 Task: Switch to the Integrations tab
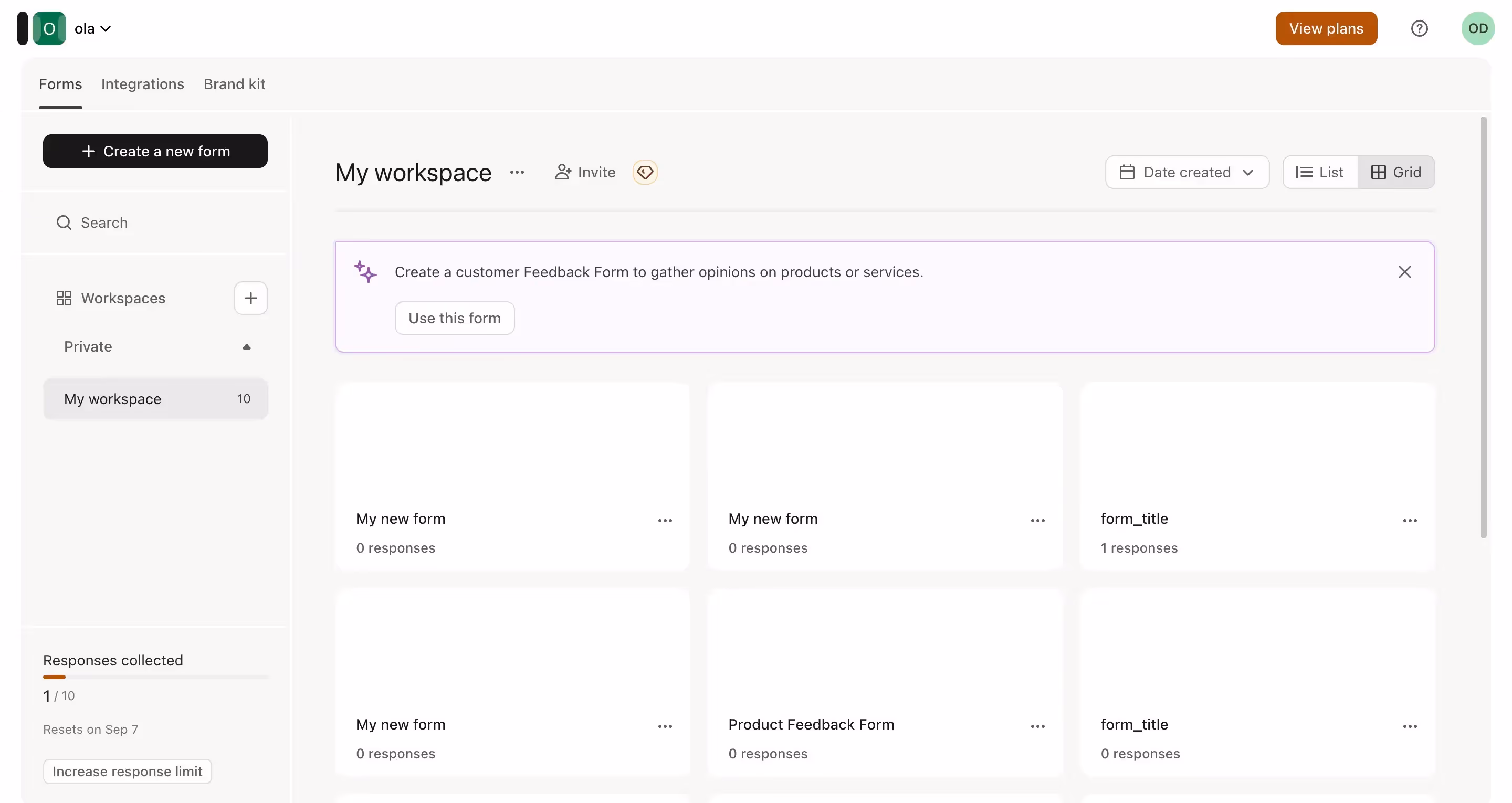[143, 84]
